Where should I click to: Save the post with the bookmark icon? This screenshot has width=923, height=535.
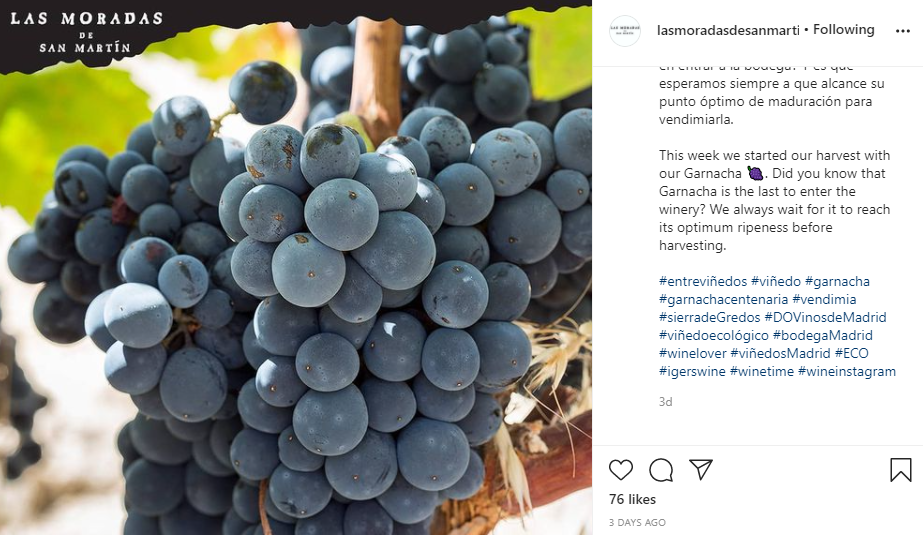pyautogui.click(x=900, y=470)
